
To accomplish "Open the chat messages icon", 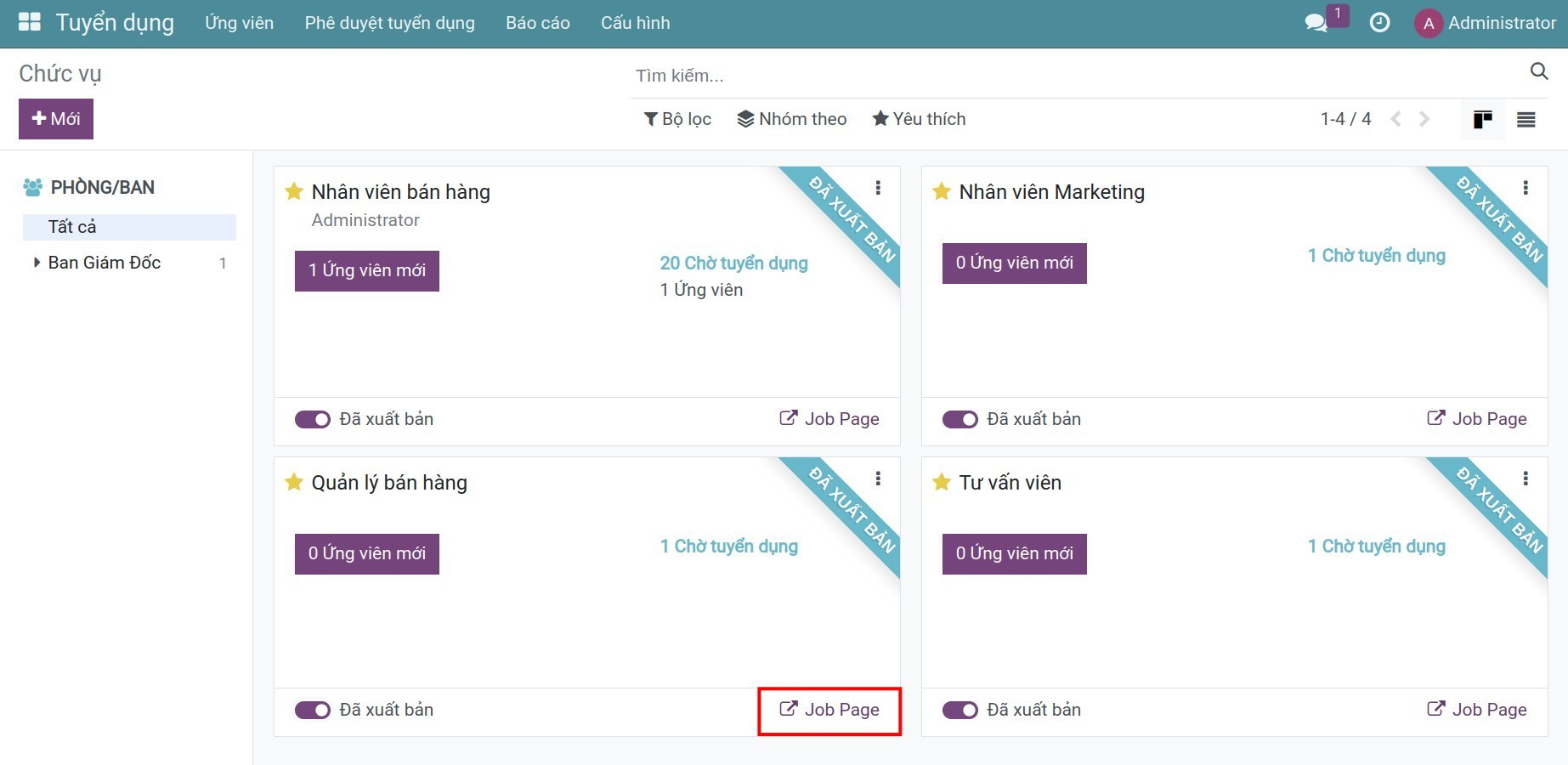I will 1316,23.
